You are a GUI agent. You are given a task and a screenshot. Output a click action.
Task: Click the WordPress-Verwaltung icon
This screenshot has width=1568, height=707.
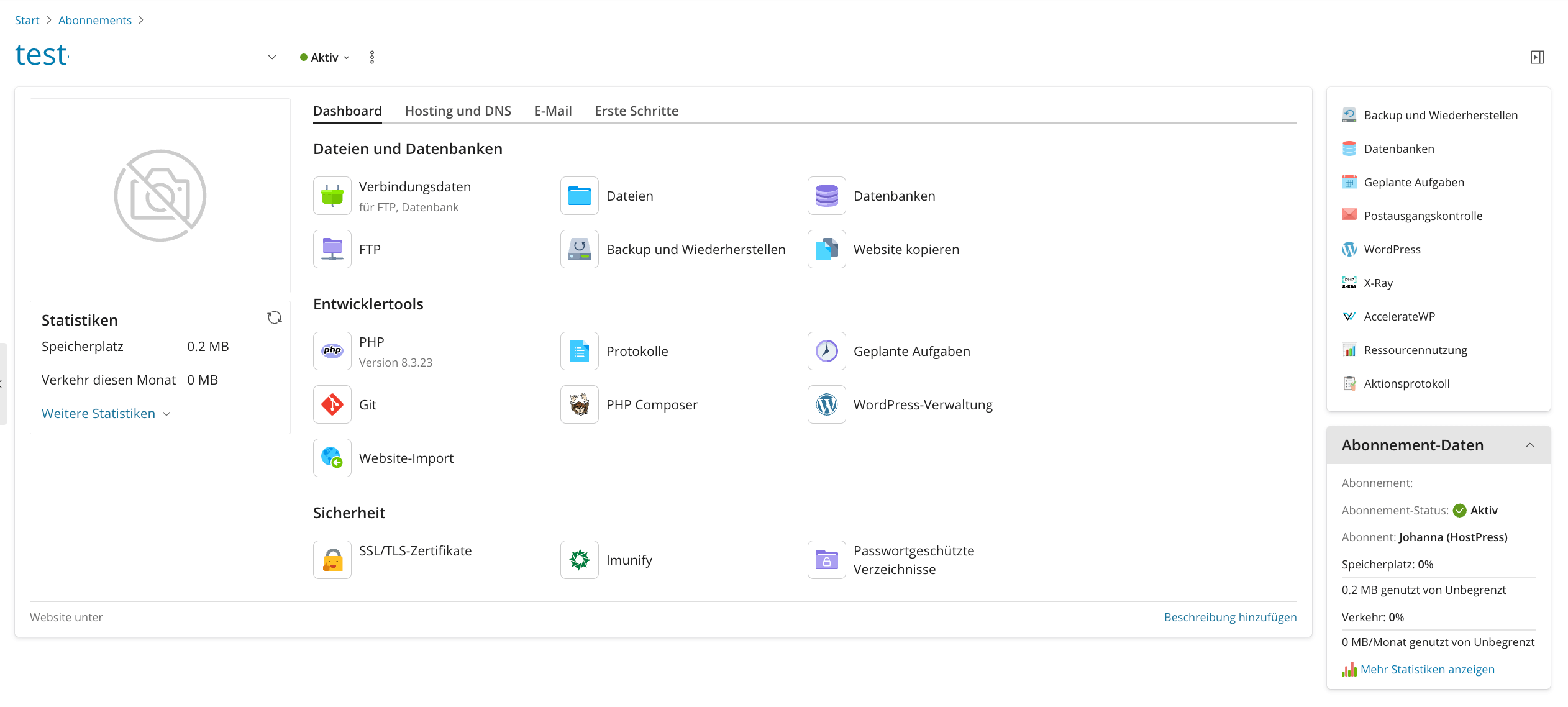tap(826, 404)
